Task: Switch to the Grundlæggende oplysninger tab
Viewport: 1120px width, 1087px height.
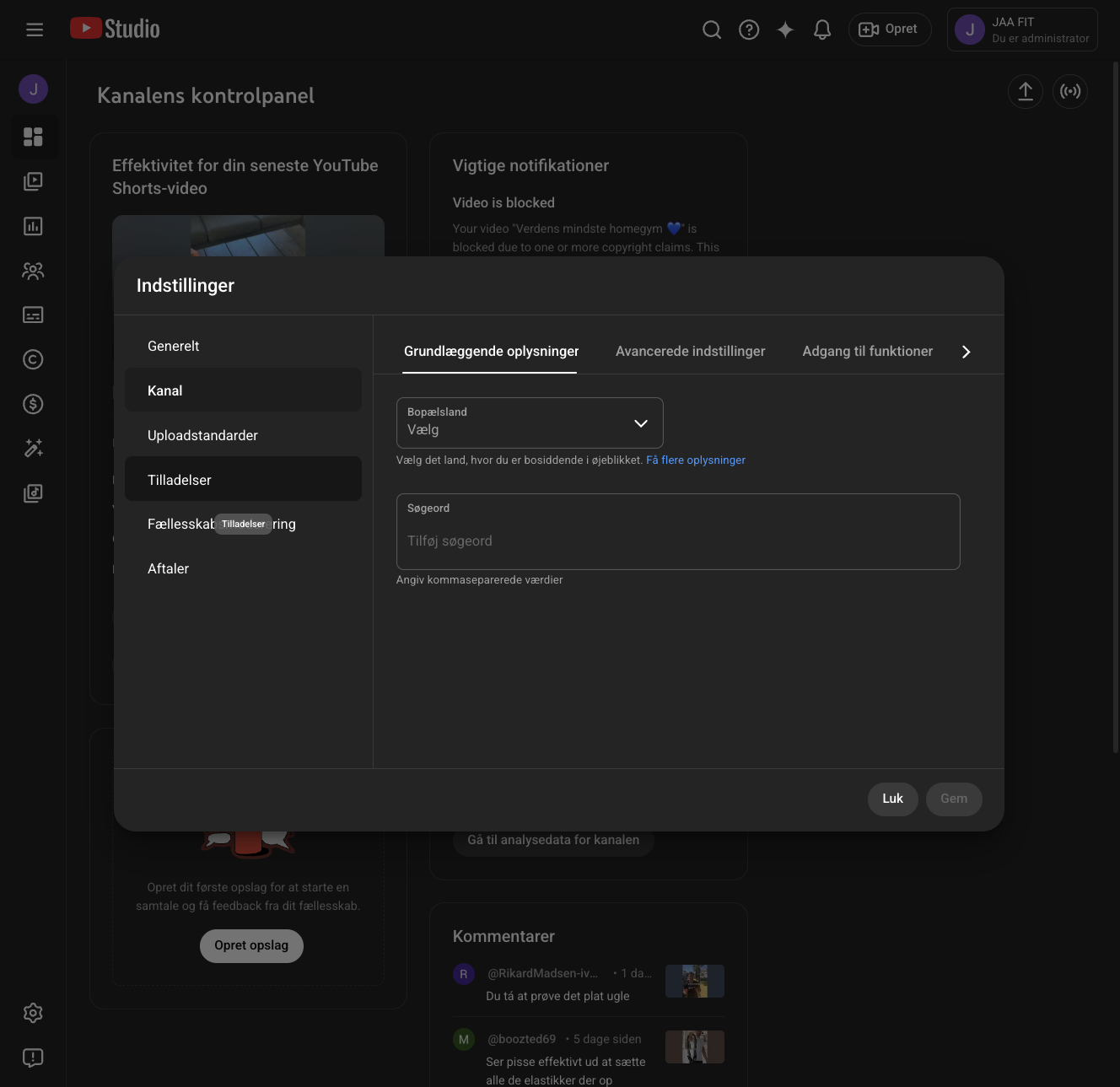Action: click(x=491, y=352)
